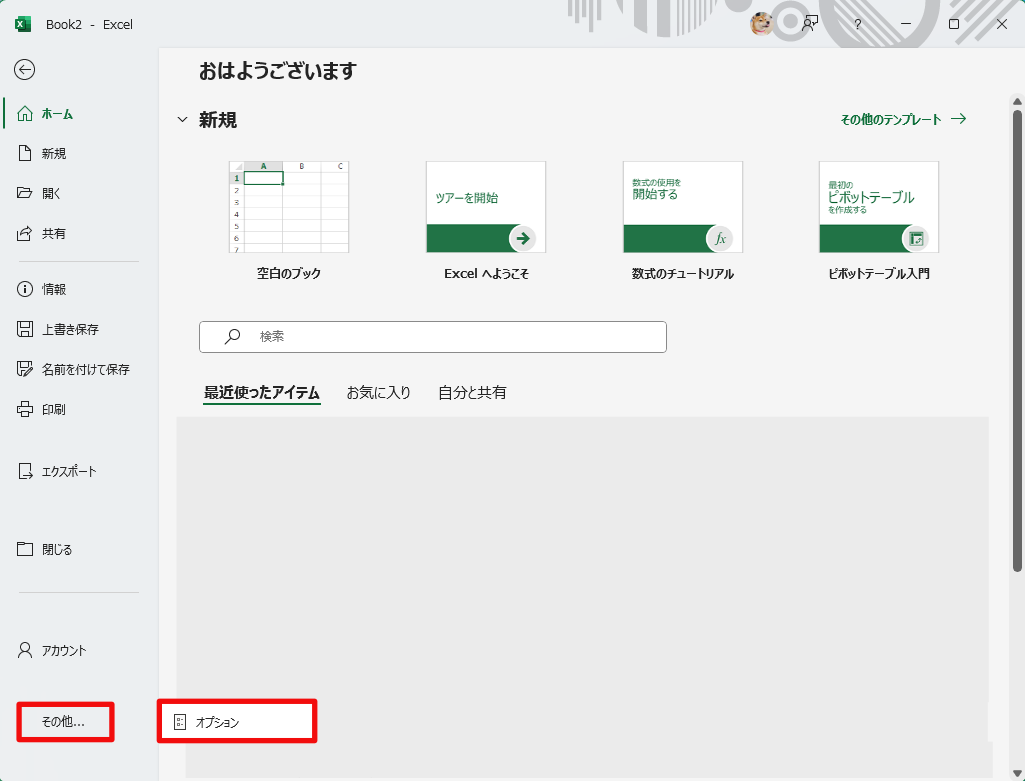Click the 開く folder icon

26,193
